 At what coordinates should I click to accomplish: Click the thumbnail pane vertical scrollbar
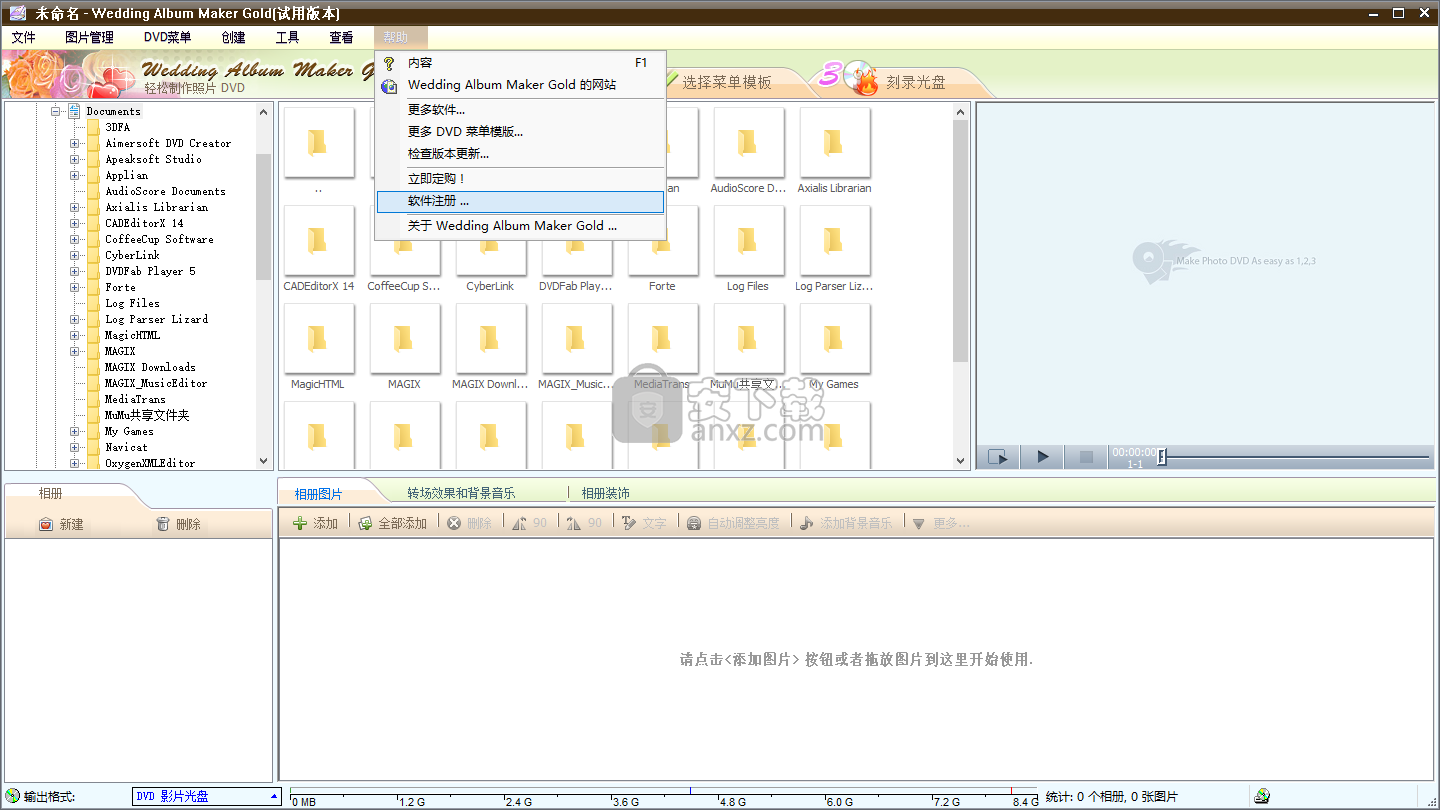(x=961, y=240)
